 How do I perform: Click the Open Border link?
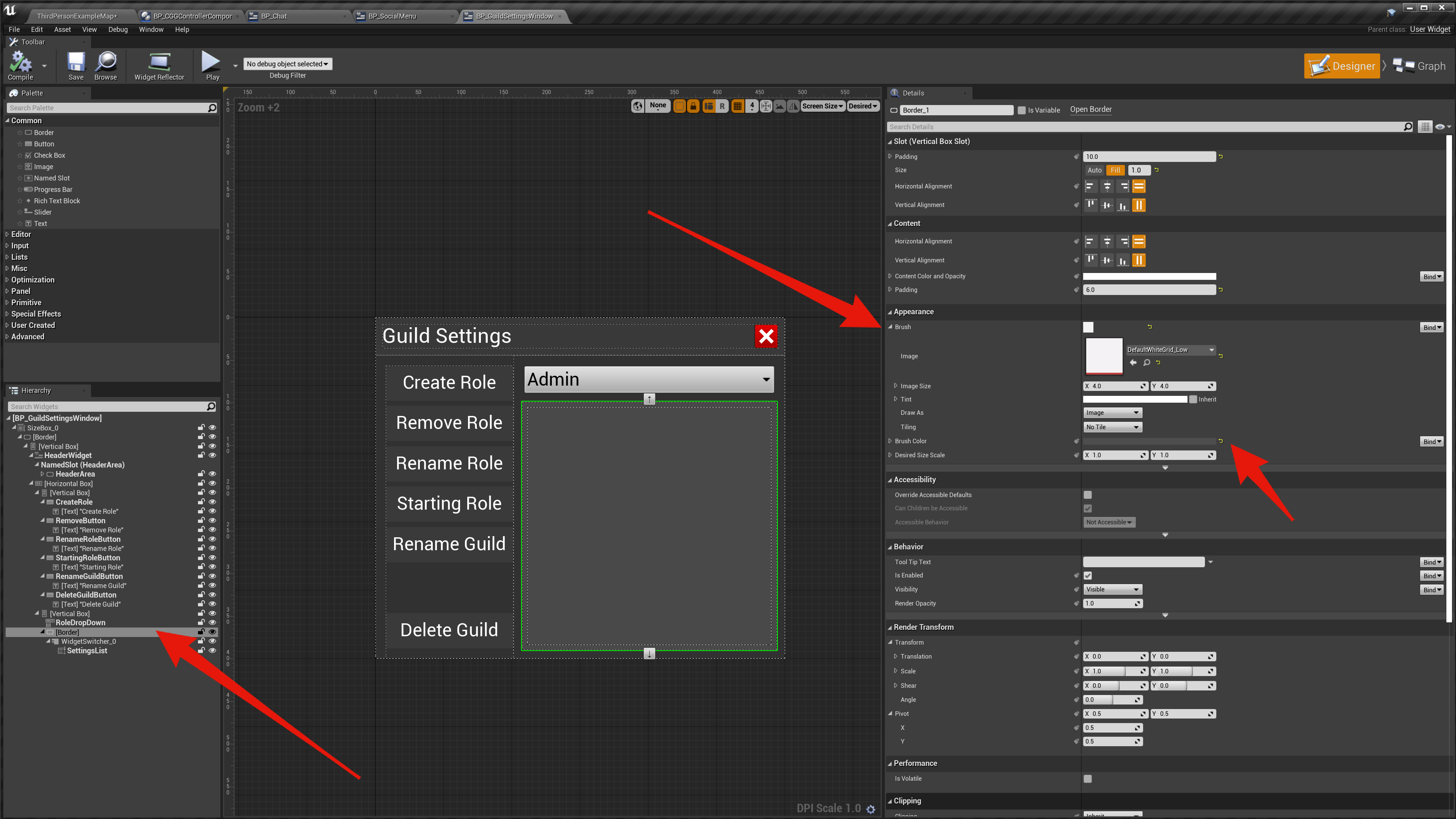click(x=1090, y=110)
